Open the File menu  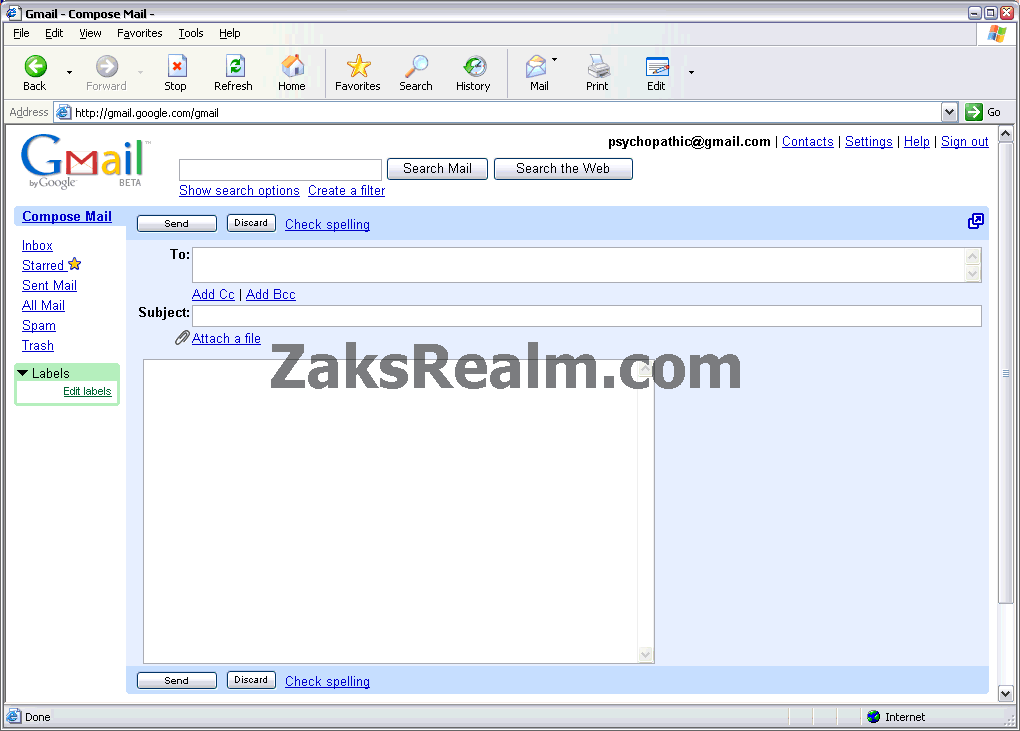click(21, 33)
